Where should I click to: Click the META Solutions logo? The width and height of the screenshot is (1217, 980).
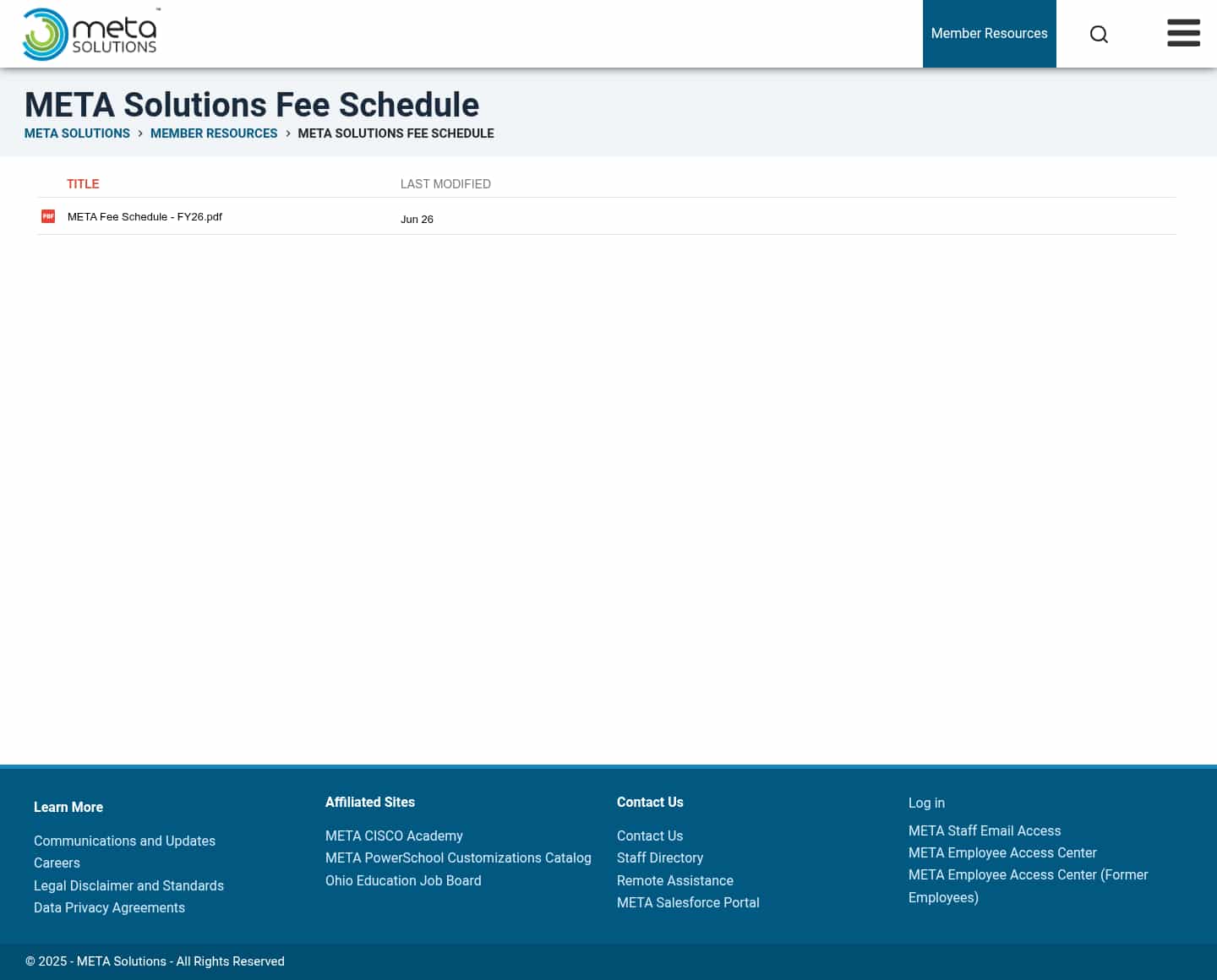91,34
